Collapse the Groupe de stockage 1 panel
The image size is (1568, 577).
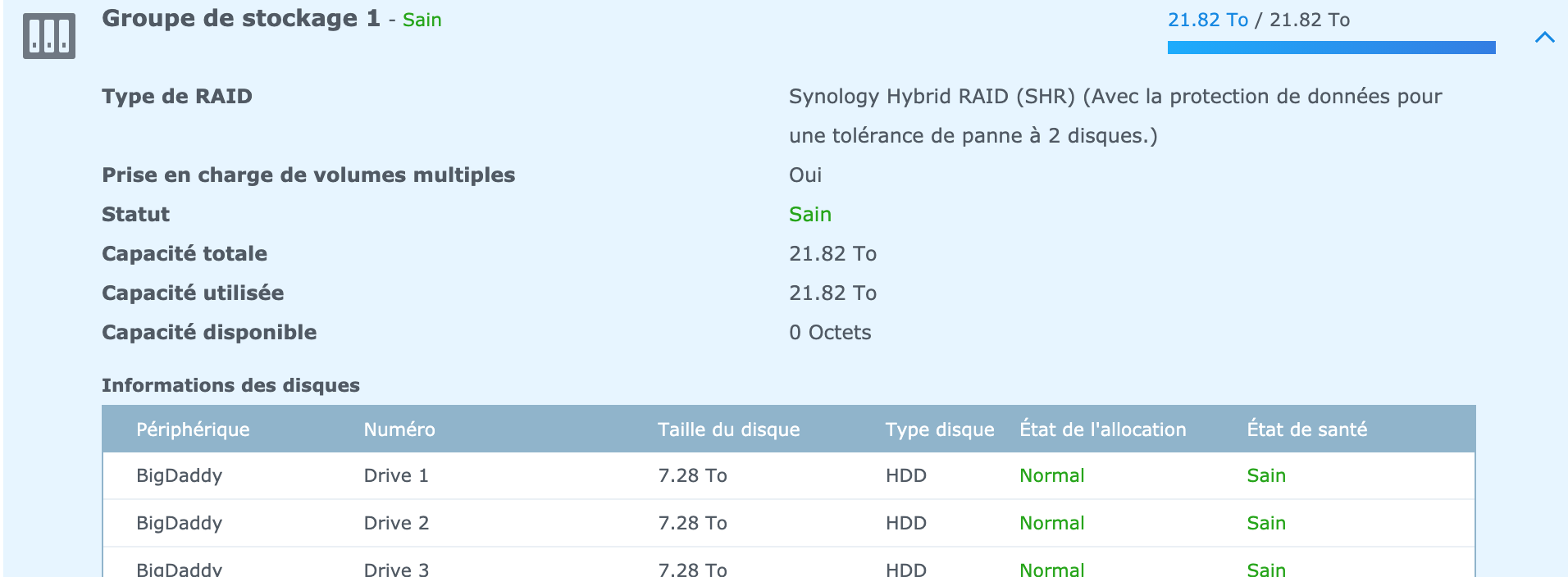(1544, 37)
